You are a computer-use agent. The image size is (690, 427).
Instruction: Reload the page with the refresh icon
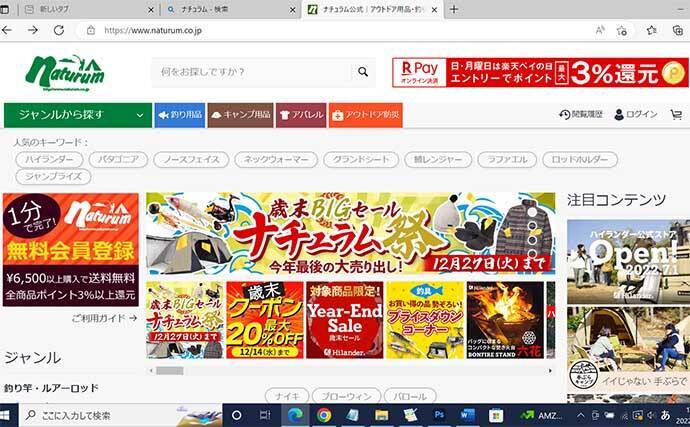tap(59, 30)
